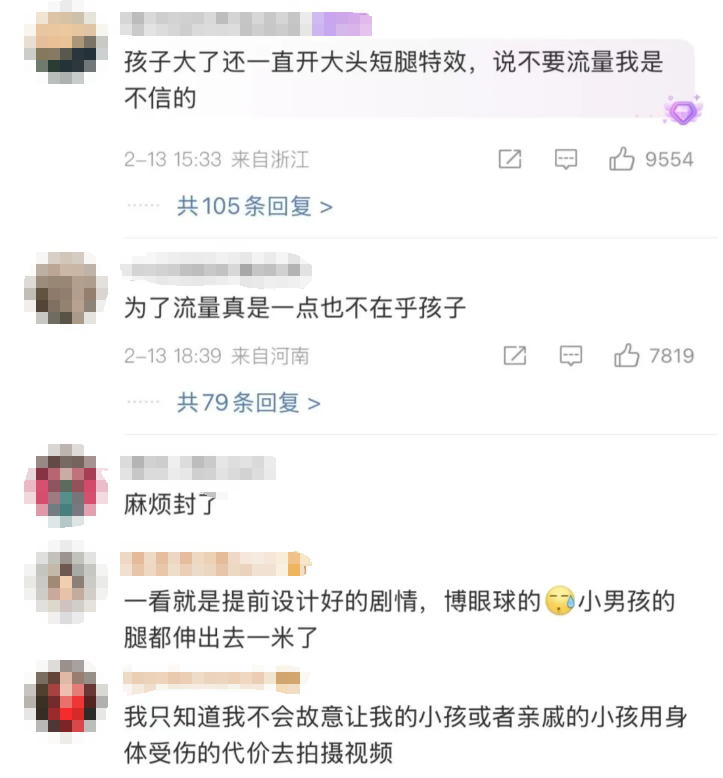
Task: Expand the 共105条回复 replies
Action: pos(255,206)
